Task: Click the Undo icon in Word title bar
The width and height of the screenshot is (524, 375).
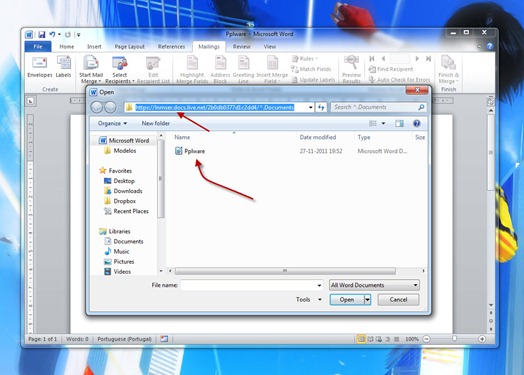Action: [52, 34]
